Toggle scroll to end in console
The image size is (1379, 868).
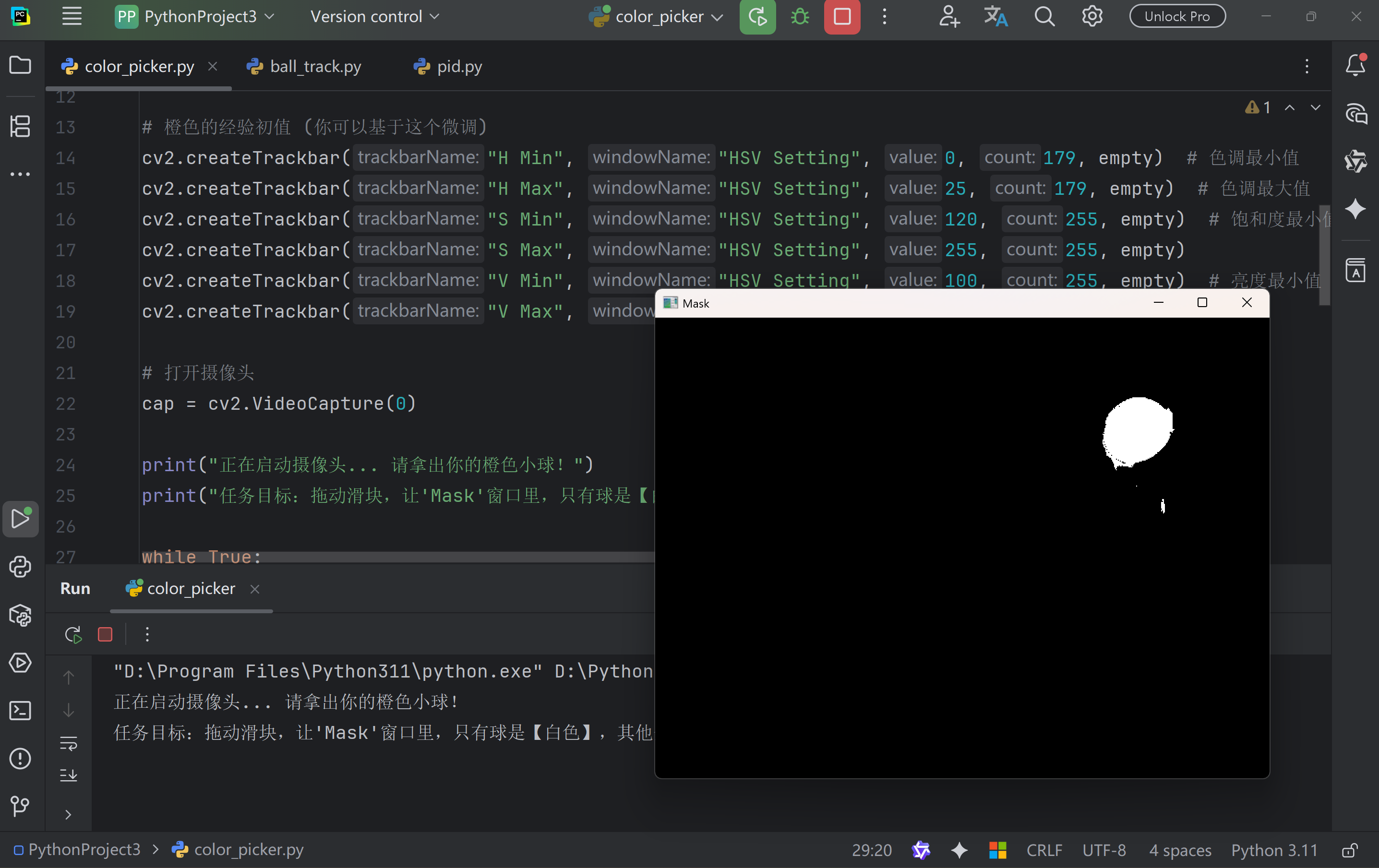pos(69,775)
